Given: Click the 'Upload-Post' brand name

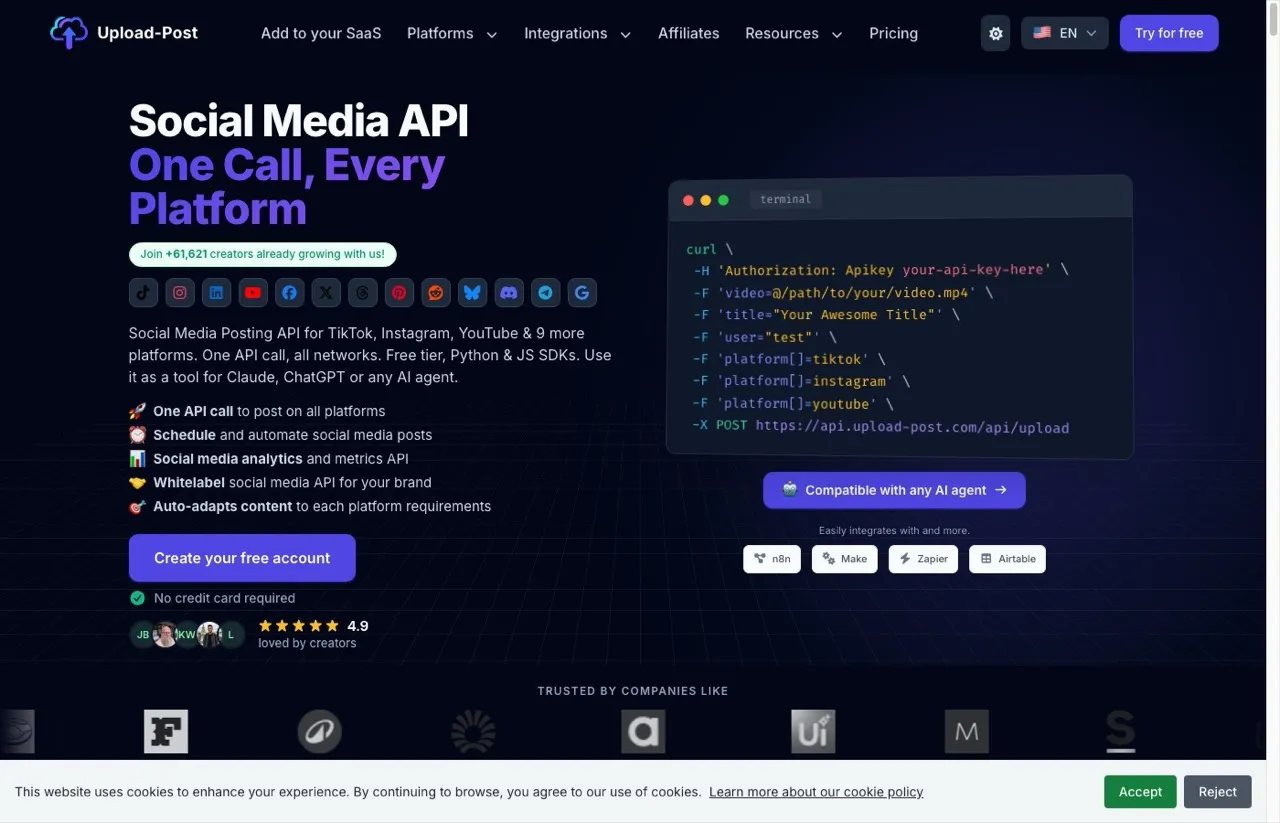Looking at the screenshot, I should 147,33.
